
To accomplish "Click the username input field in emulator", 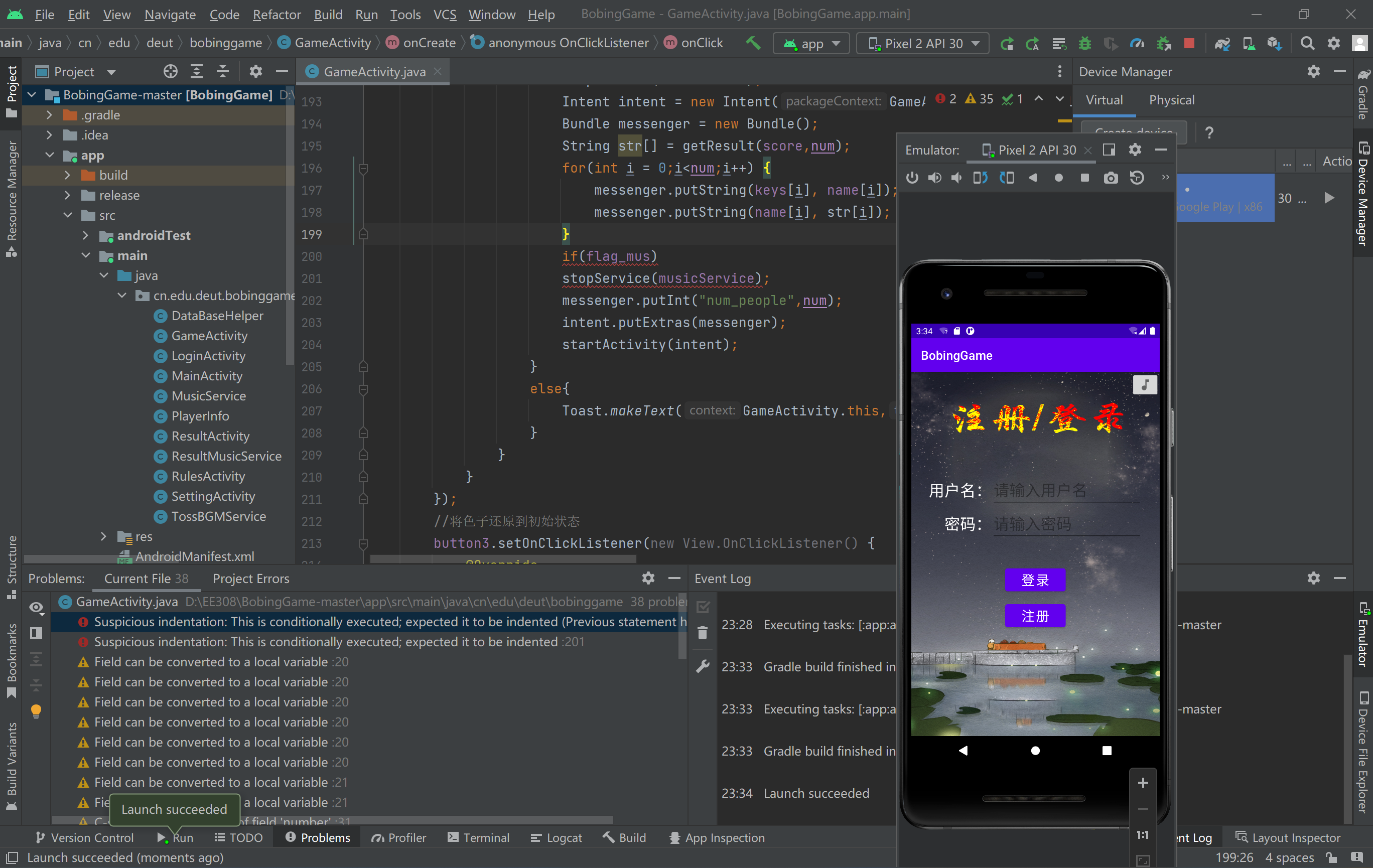I will (x=1065, y=490).
